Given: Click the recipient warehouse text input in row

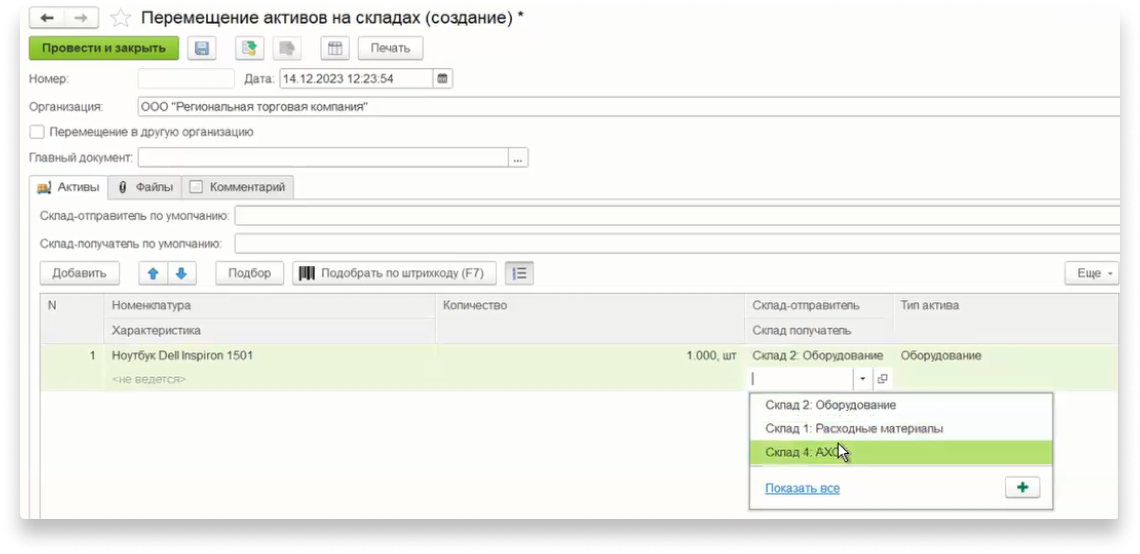Looking at the screenshot, I should click(x=801, y=379).
